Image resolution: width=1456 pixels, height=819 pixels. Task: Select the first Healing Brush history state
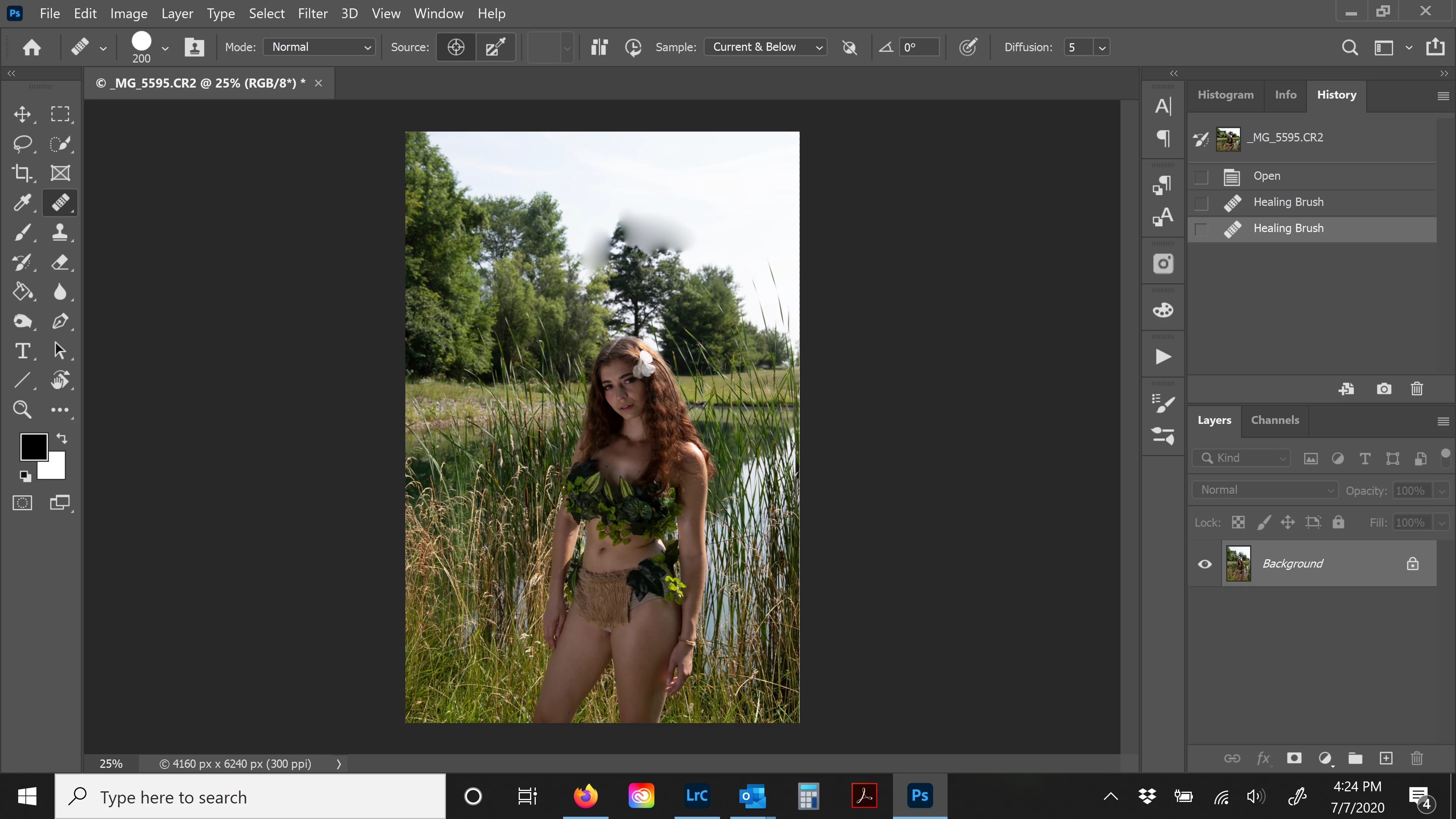1288,202
